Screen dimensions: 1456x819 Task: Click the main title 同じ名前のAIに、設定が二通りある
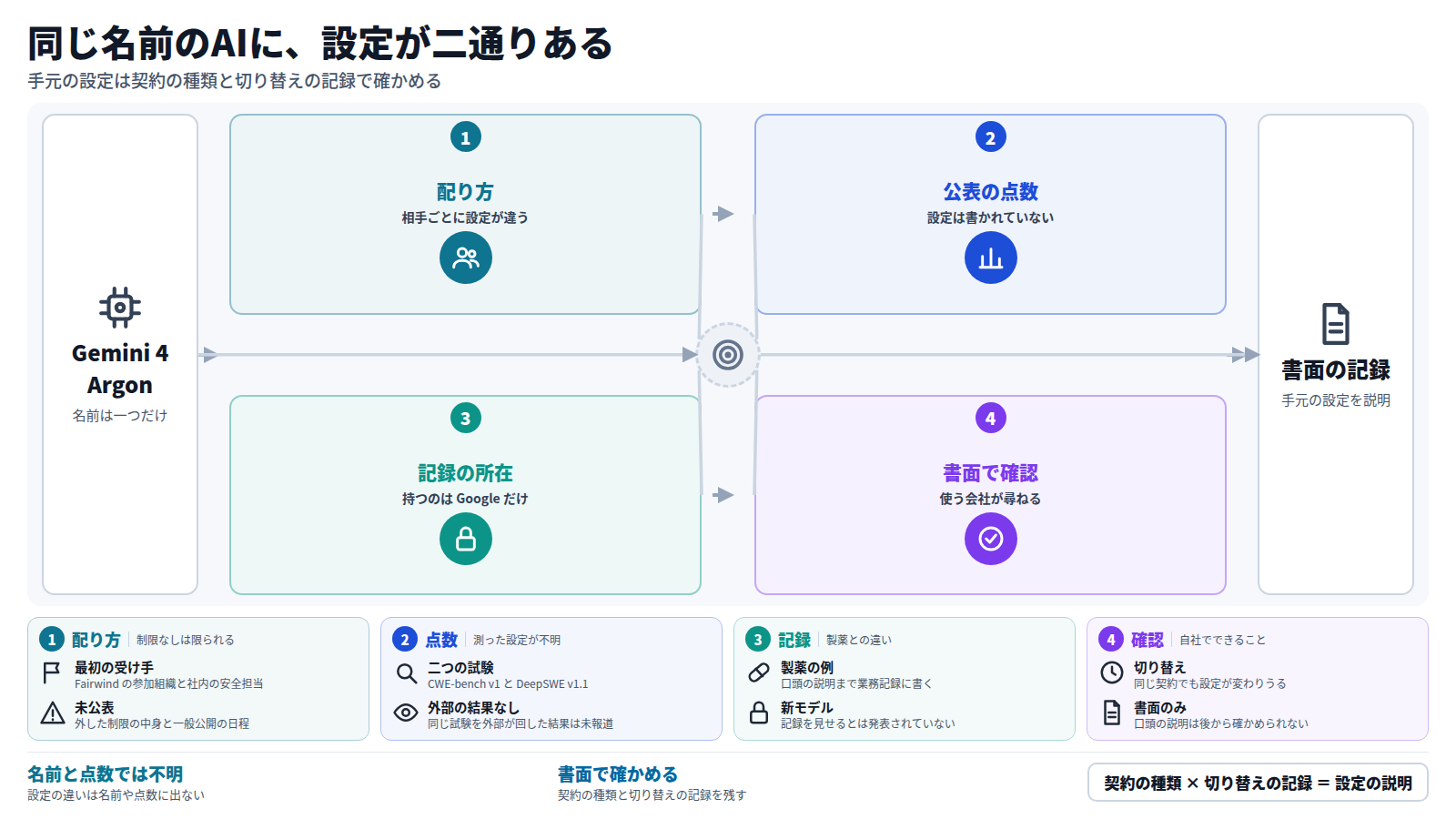pos(320,44)
